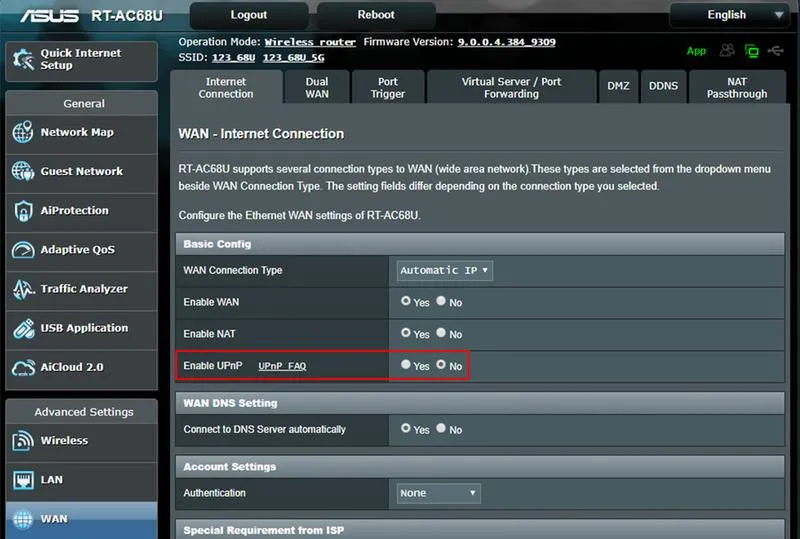
Task: Click the green App link
Action: click(696, 51)
